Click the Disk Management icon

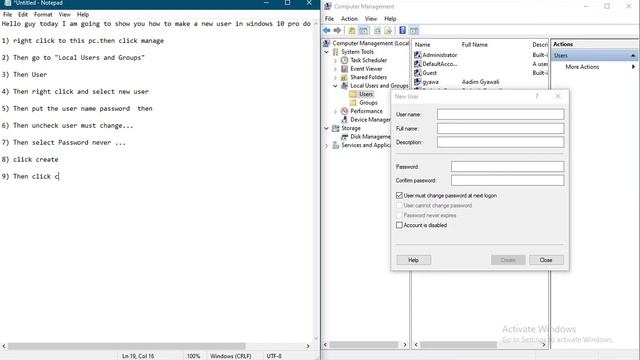pos(344,137)
